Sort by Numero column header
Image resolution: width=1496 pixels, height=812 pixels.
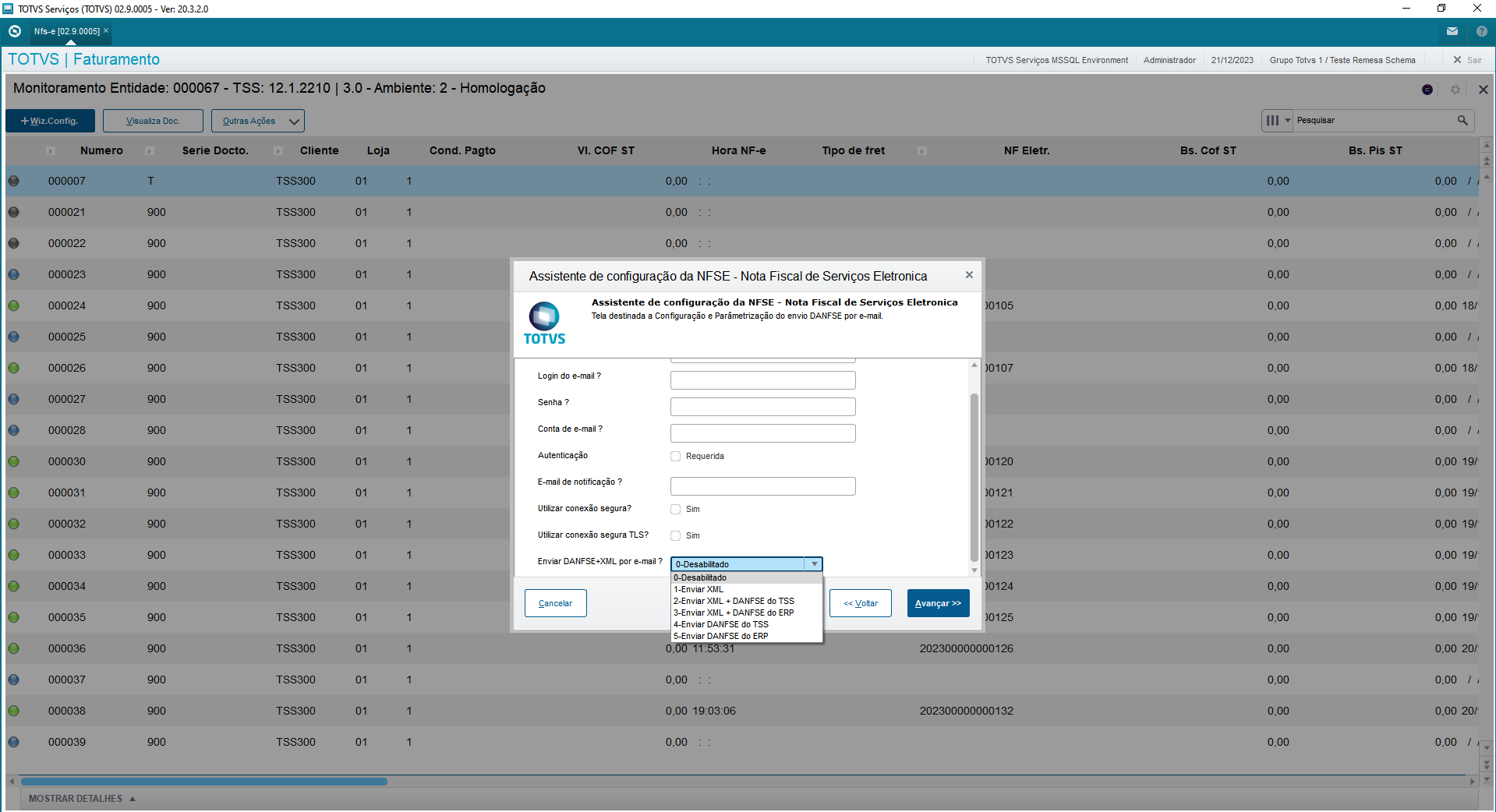coord(101,151)
